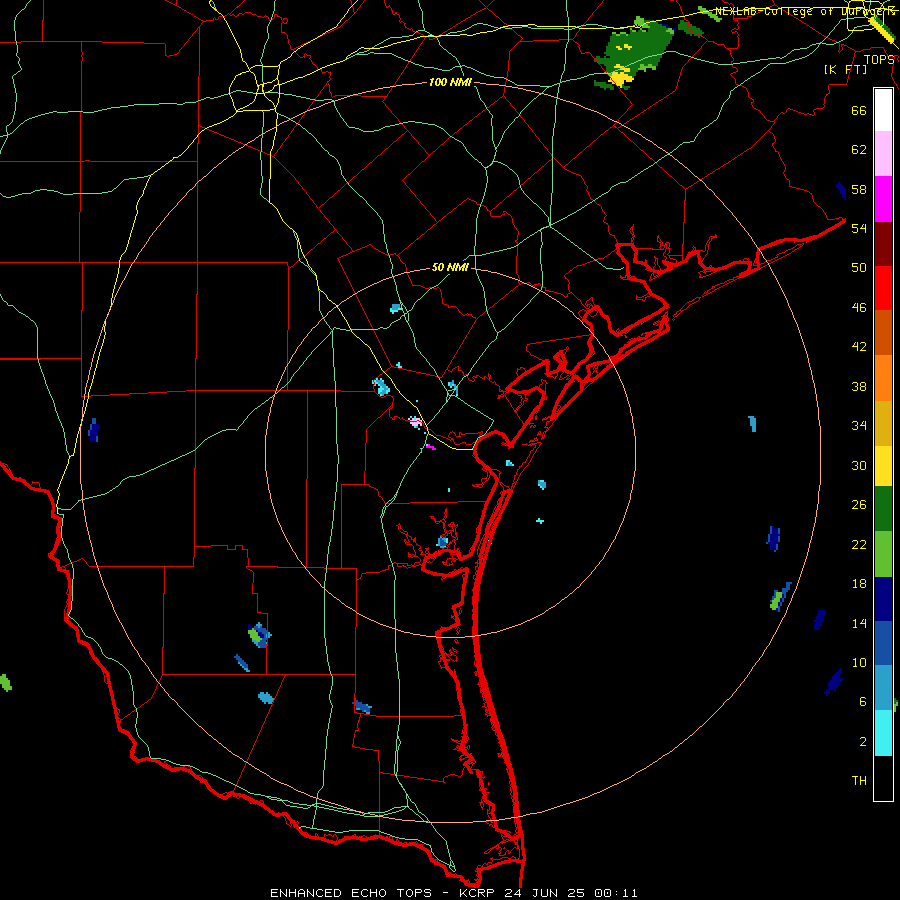Viewport: 900px width, 900px height.
Task: Click the light pink legend swatch
Action: click(x=883, y=153)
